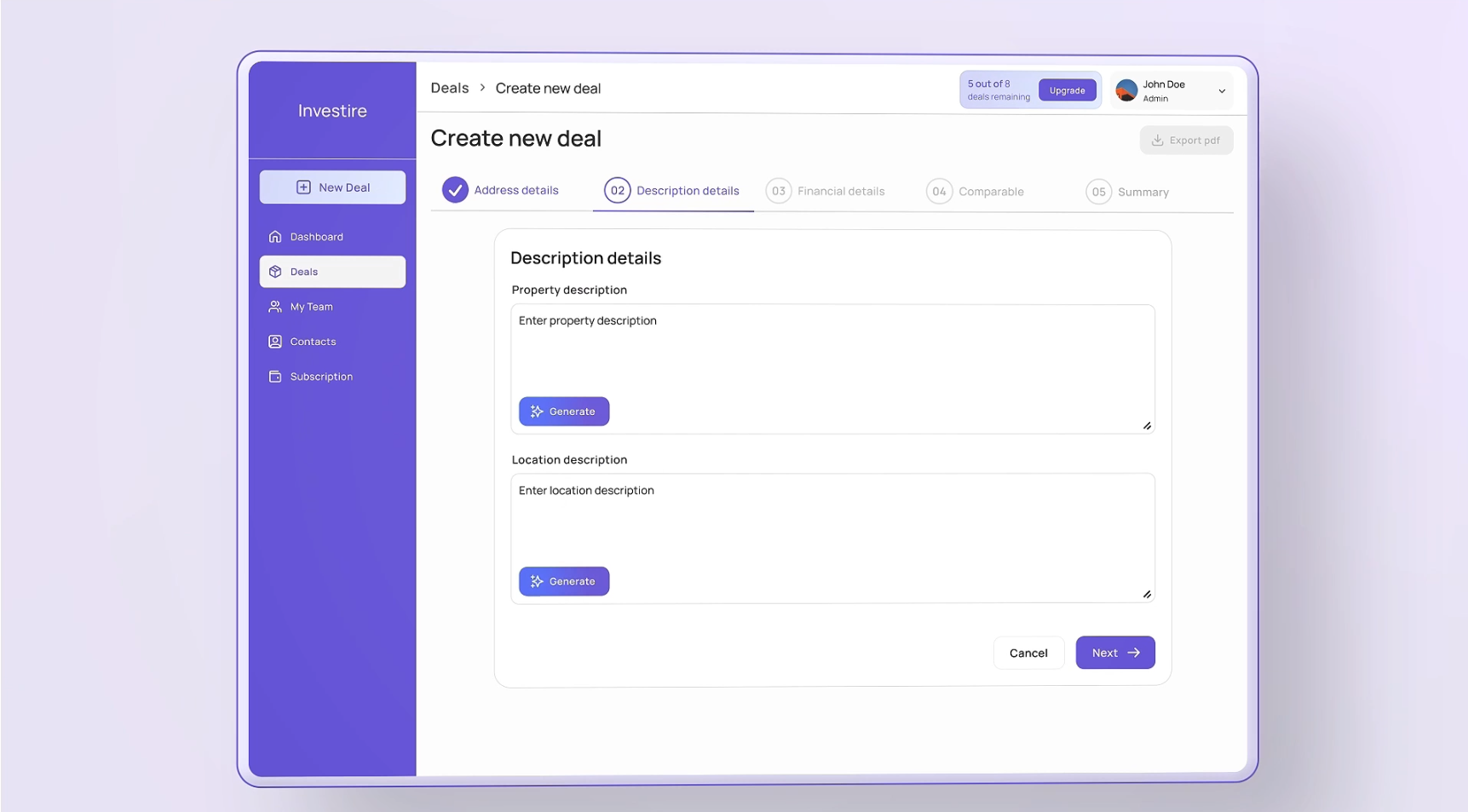Select the Financial details step
Viewport: 1468px width, 812px height.
(x=826, y=192)
